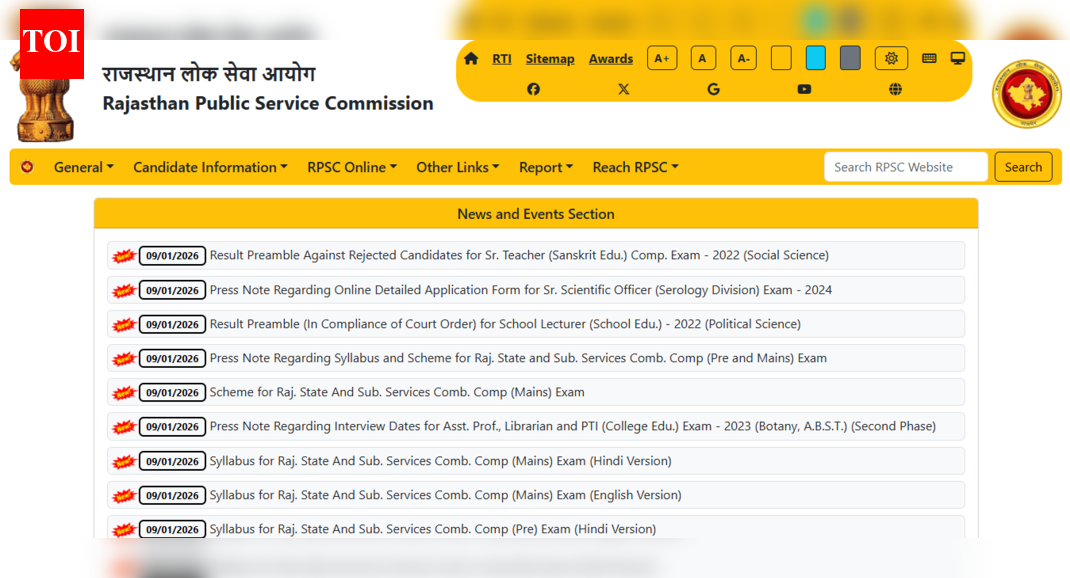Select the X (Twitter) social icon
Screen dimensions: 1070x578
624,89
